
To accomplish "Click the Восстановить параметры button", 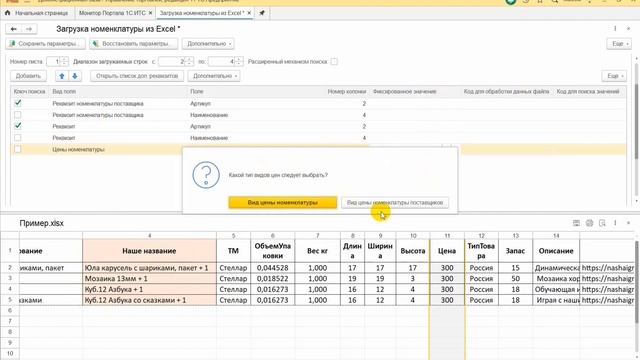I will (133, 44).
